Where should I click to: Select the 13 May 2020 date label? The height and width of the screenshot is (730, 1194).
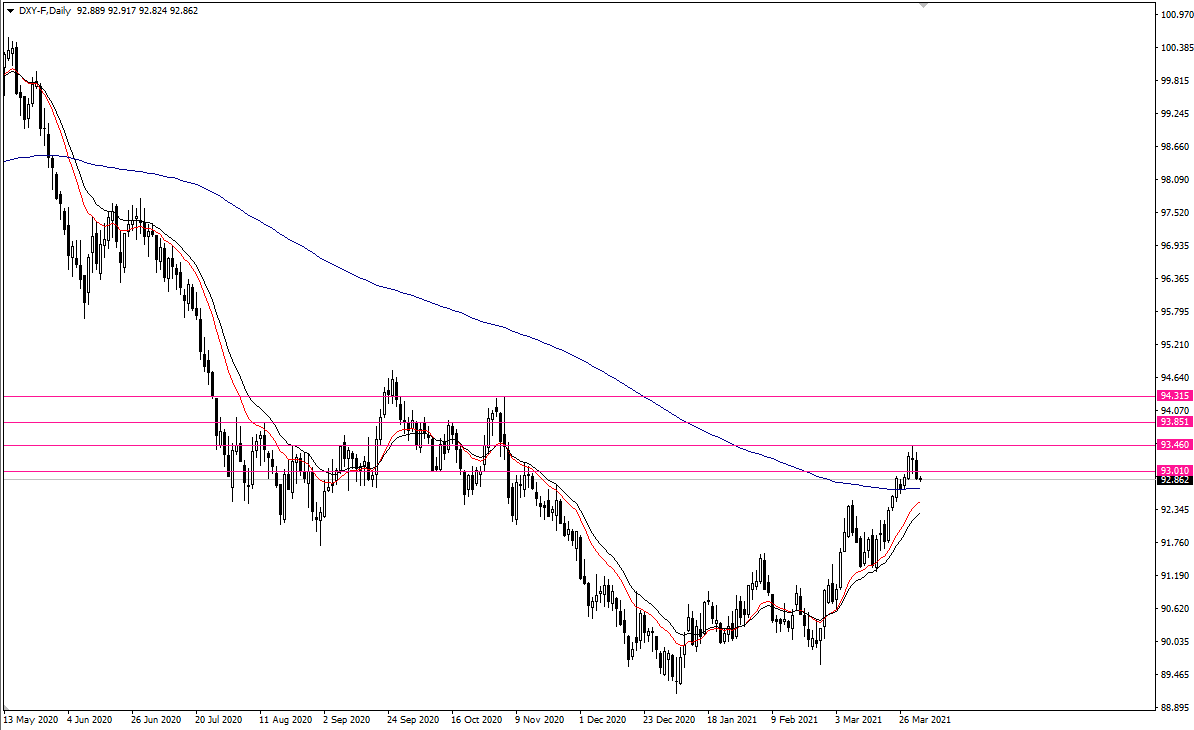pyautogui.click(x=31, y=719)
